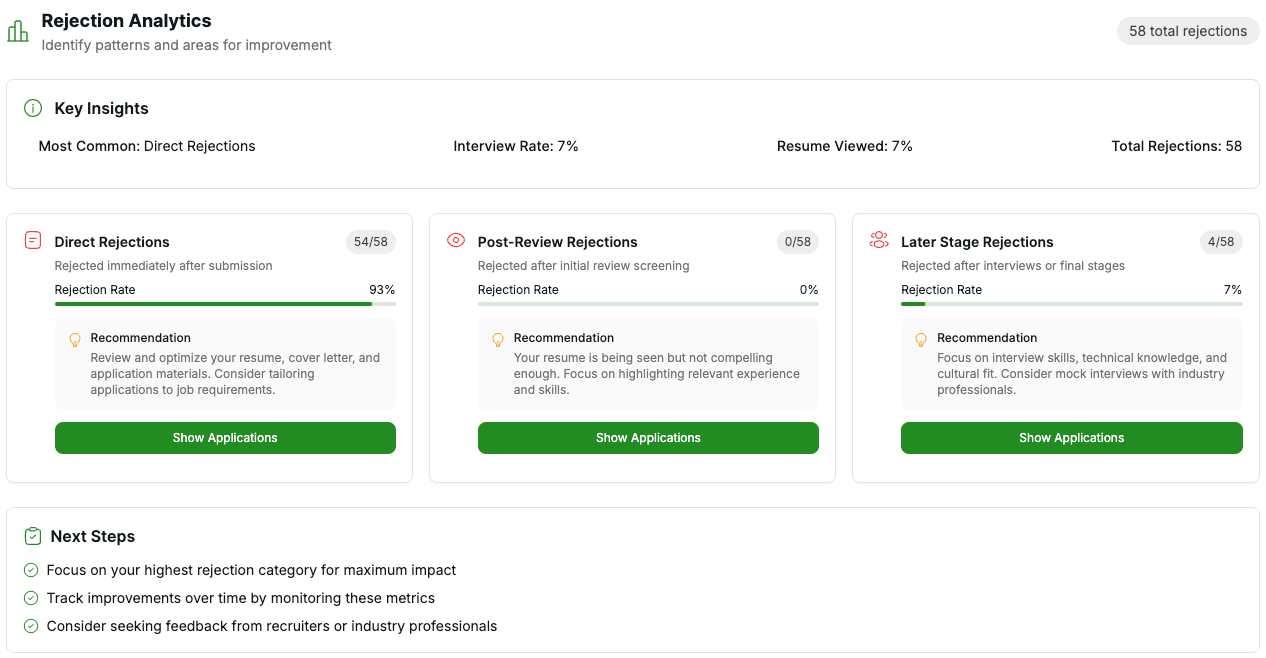Click the lightbulb in Post-Review Rejections recommendation
Viewport: 1266px width, 658px height.
click(498, 340)
